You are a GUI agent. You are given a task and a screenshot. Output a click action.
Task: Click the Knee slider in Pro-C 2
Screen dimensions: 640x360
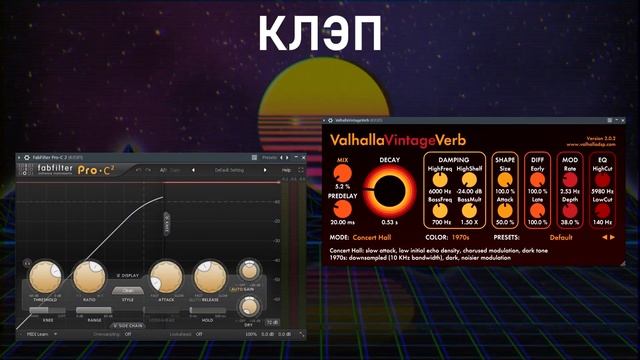click(x=47, y=311)
